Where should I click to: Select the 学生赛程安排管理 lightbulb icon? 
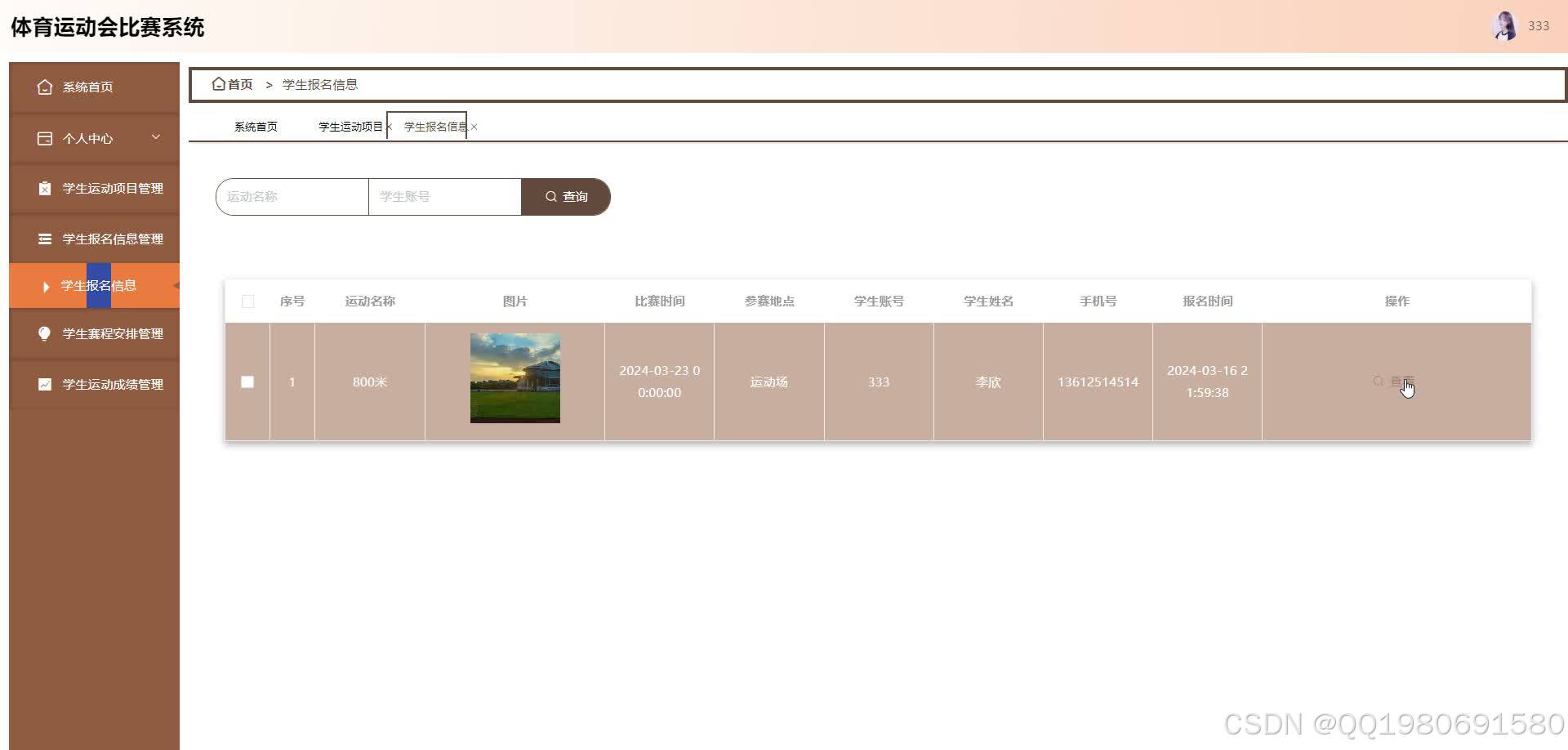pos(45,333)
